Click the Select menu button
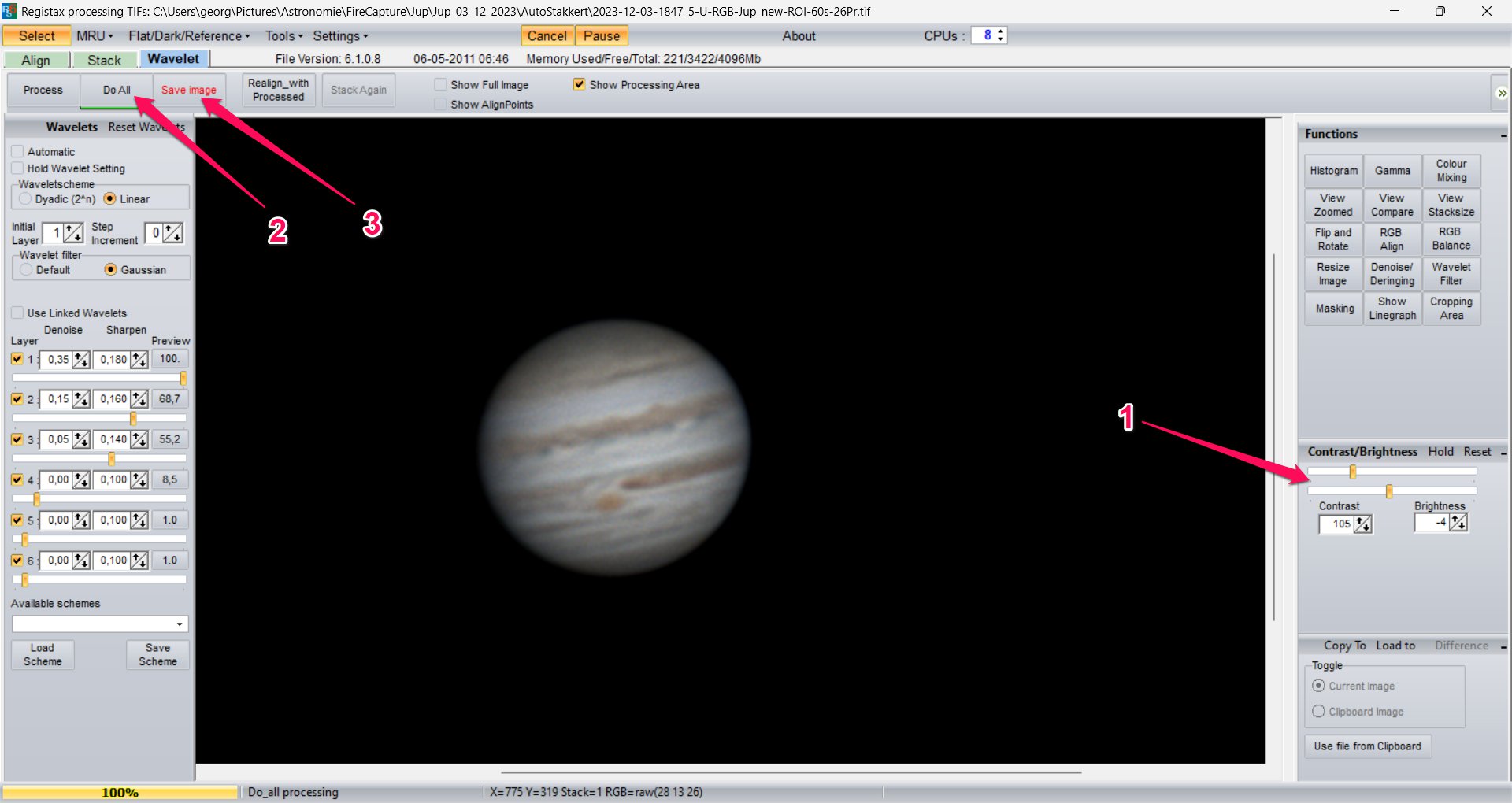 point(37,36)
